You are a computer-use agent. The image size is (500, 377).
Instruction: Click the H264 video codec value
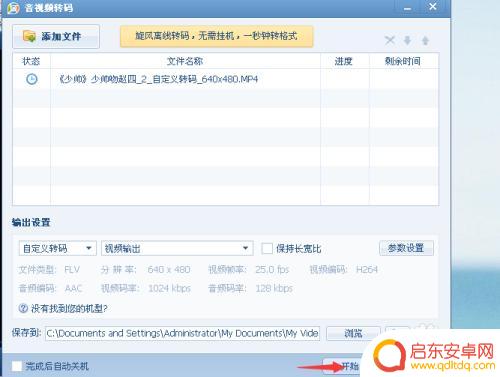367,269
